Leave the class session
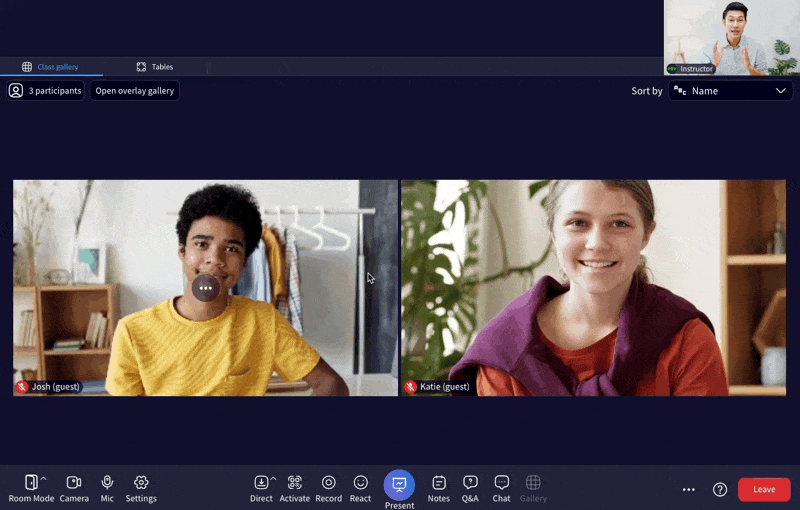This screenshot has height=510, width=800. [x=764, y=490]
